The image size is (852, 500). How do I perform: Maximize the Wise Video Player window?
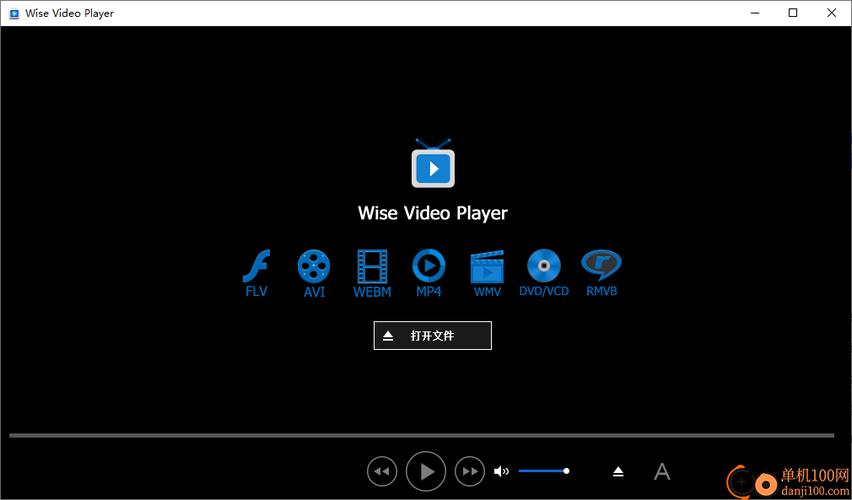click(x=793, y=13)
